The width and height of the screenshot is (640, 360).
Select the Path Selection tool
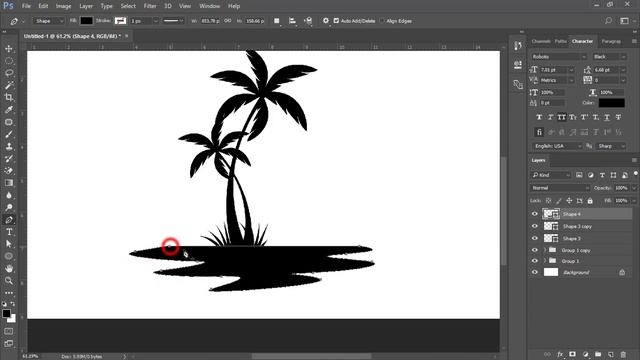(x=9, y=244)
